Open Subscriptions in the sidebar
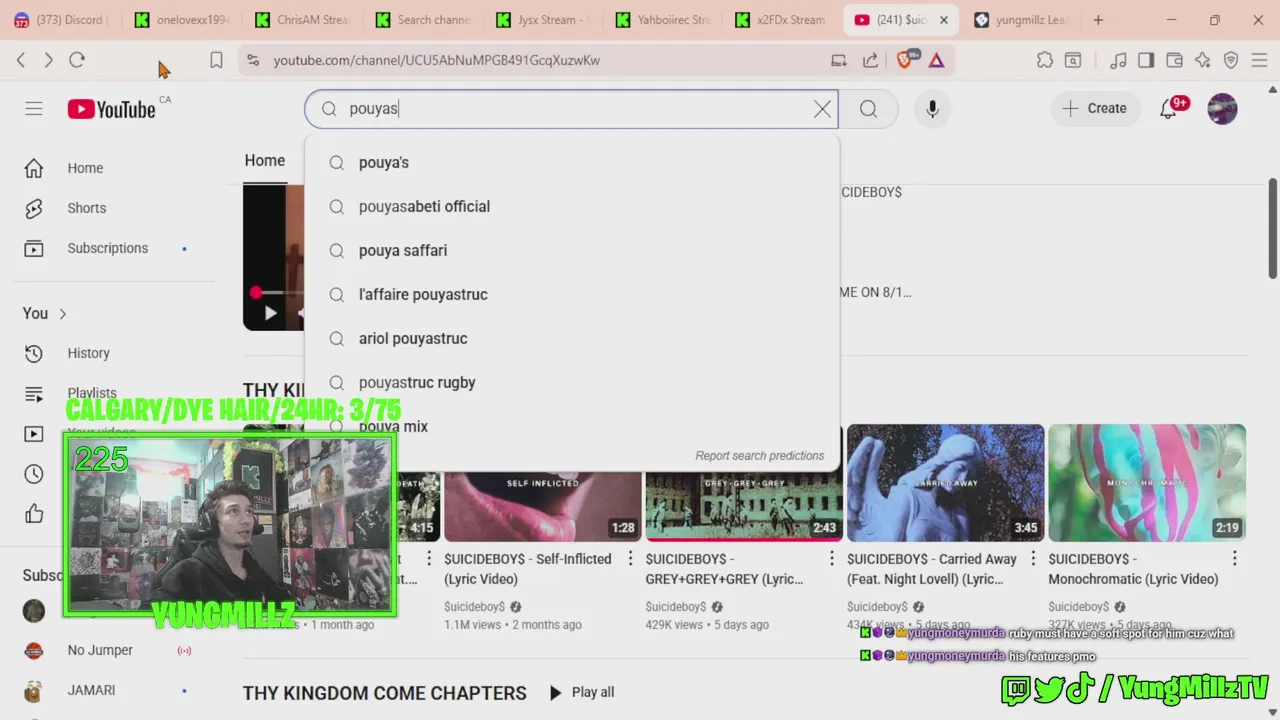 110,248
